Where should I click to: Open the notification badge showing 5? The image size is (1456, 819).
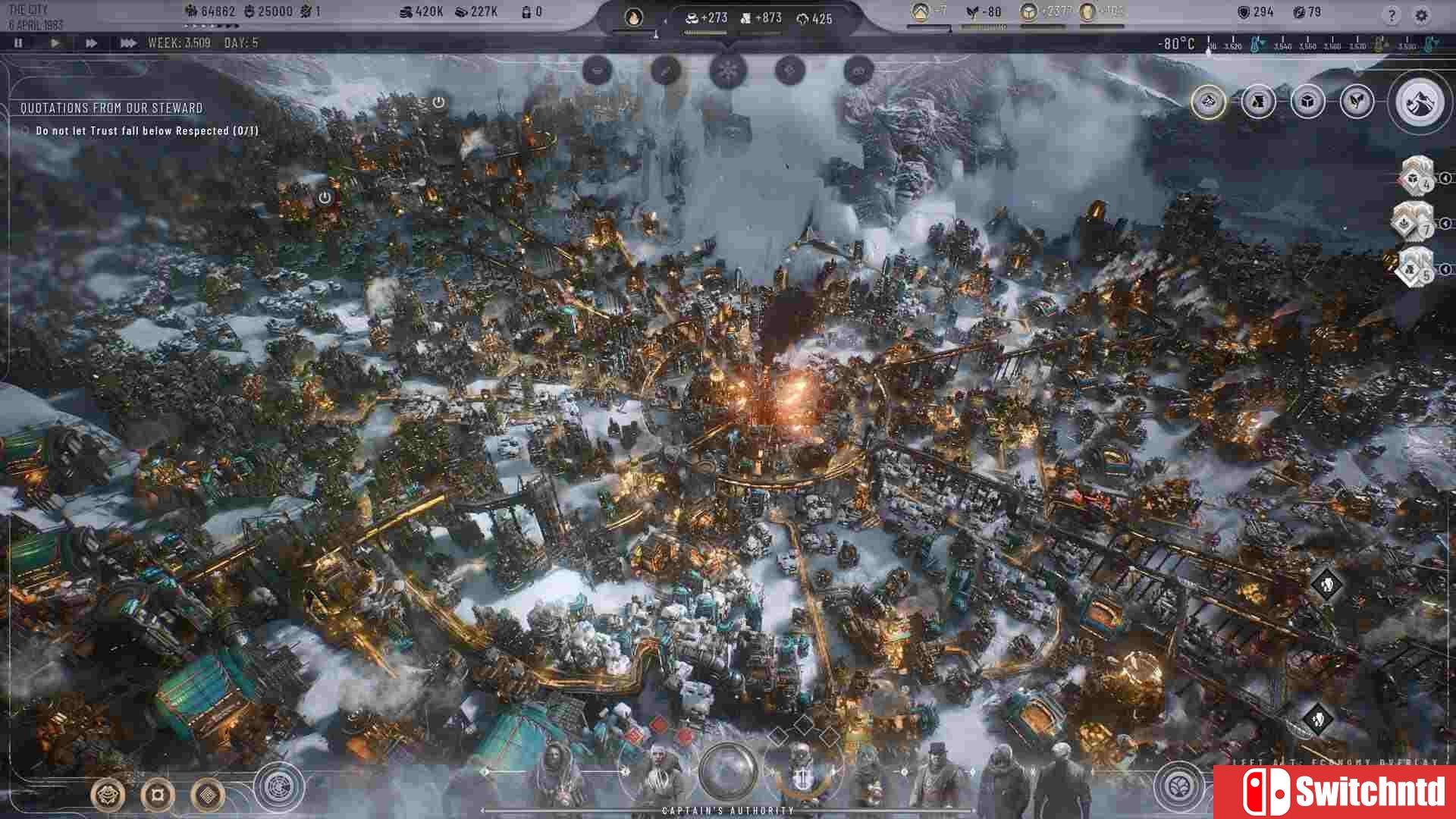click(x=1415, y=268)
